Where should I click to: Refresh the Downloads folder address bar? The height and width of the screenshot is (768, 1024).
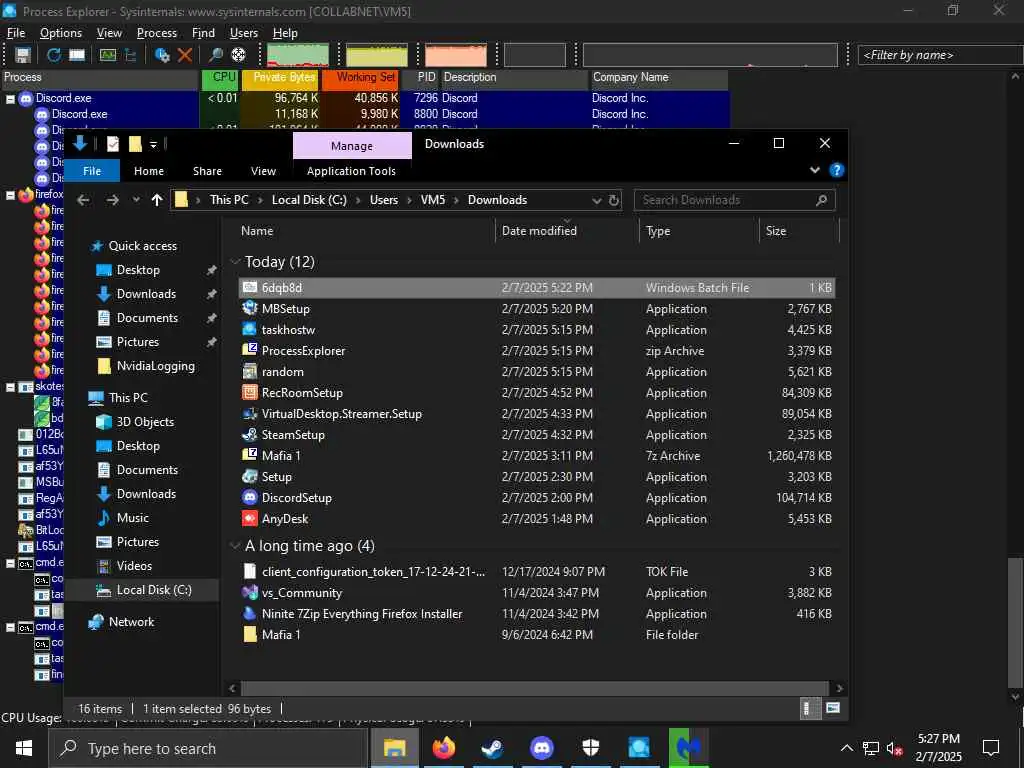pos(614,200)
